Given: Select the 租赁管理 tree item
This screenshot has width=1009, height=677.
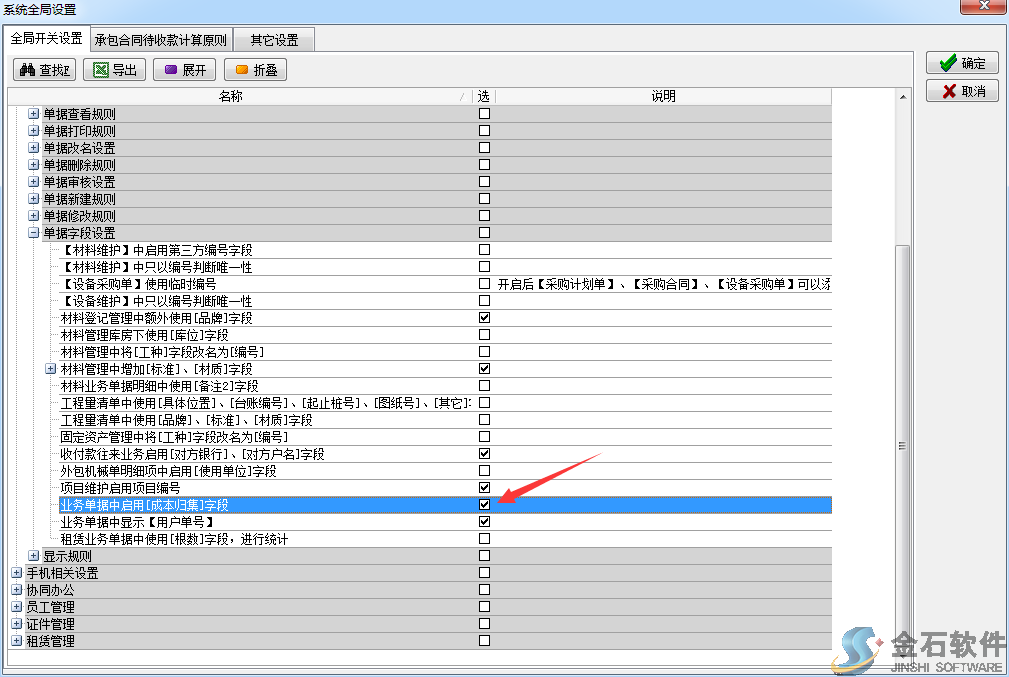Looking at the screenshot, I should [x=50, y=641].
